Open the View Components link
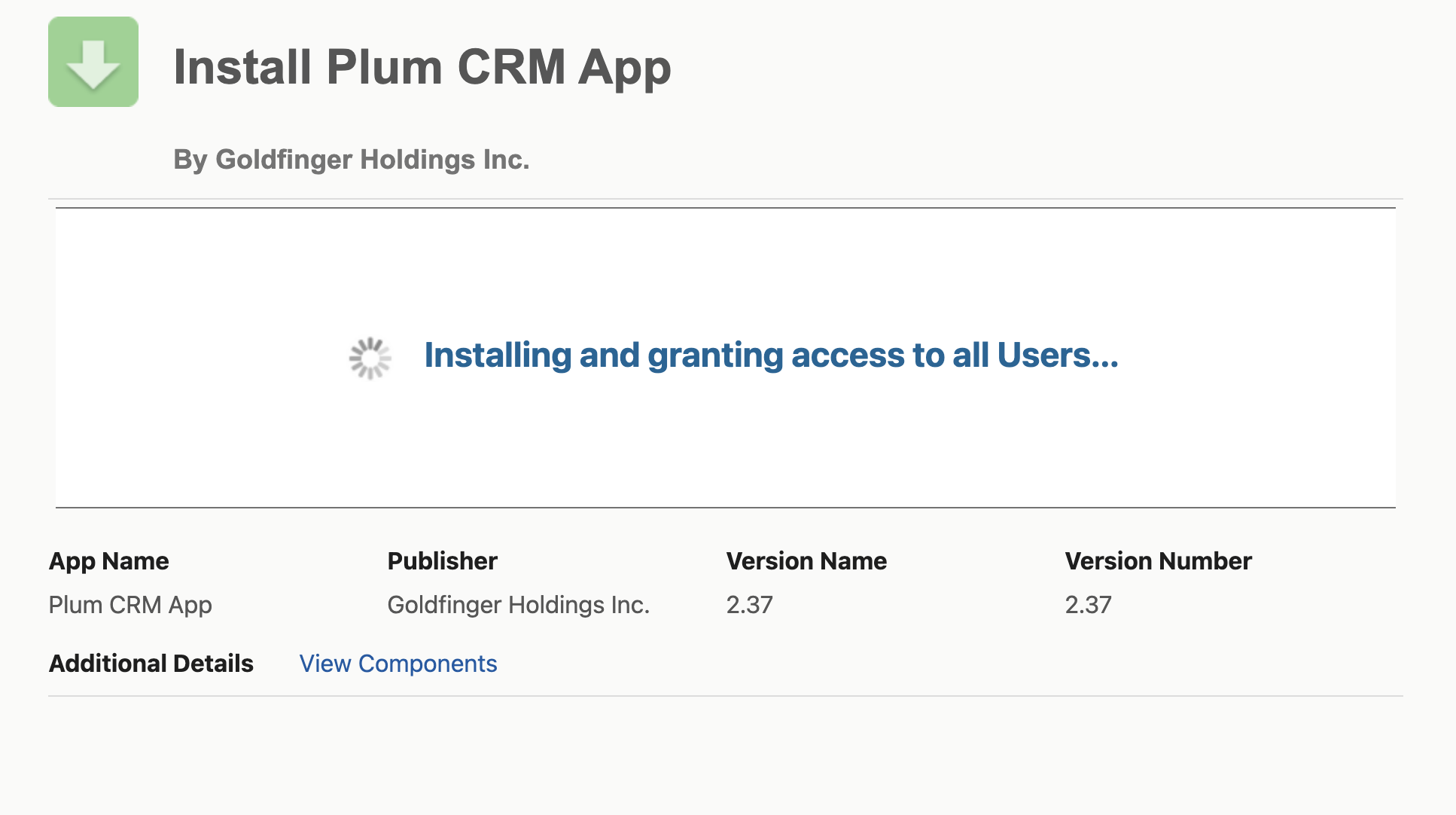Viewport: 1456px width, 815px height. click(398, 664)
